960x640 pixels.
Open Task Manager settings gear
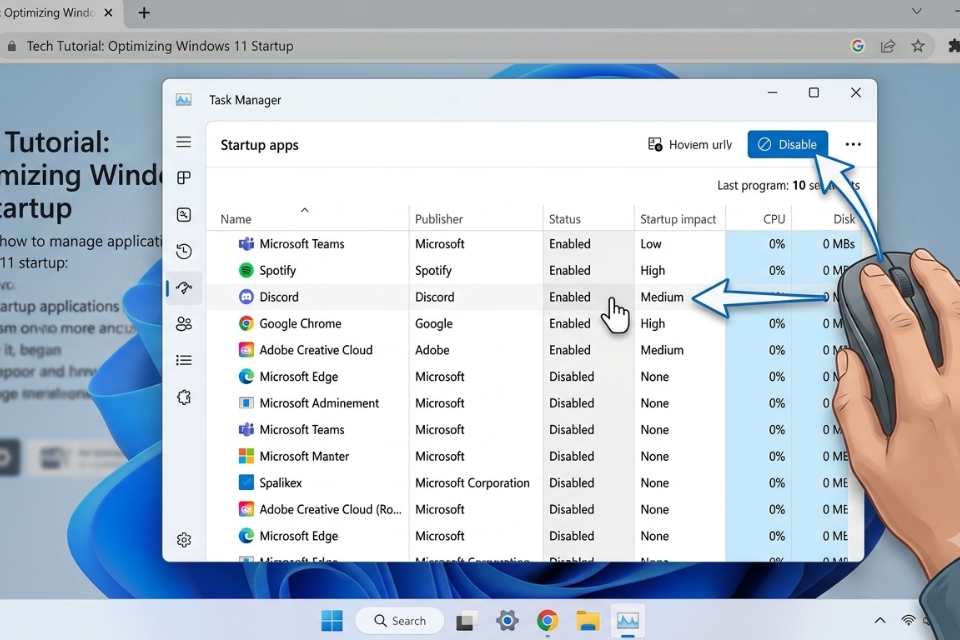pos(184,540)
